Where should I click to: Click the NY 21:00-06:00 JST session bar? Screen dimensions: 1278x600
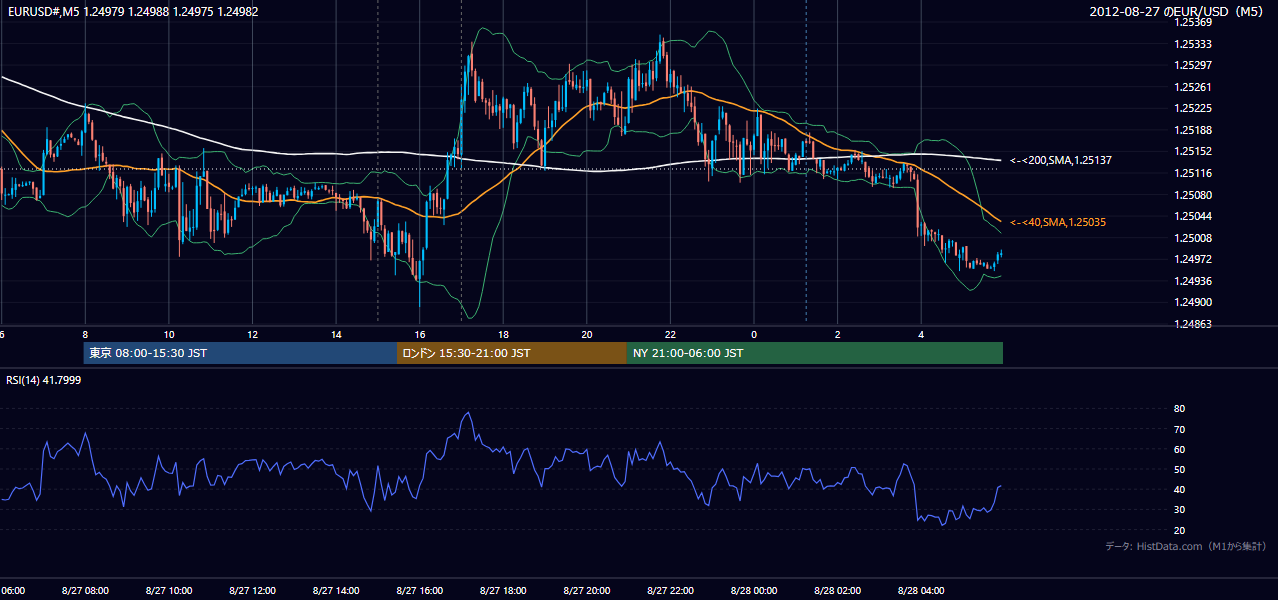click(815, 353)
